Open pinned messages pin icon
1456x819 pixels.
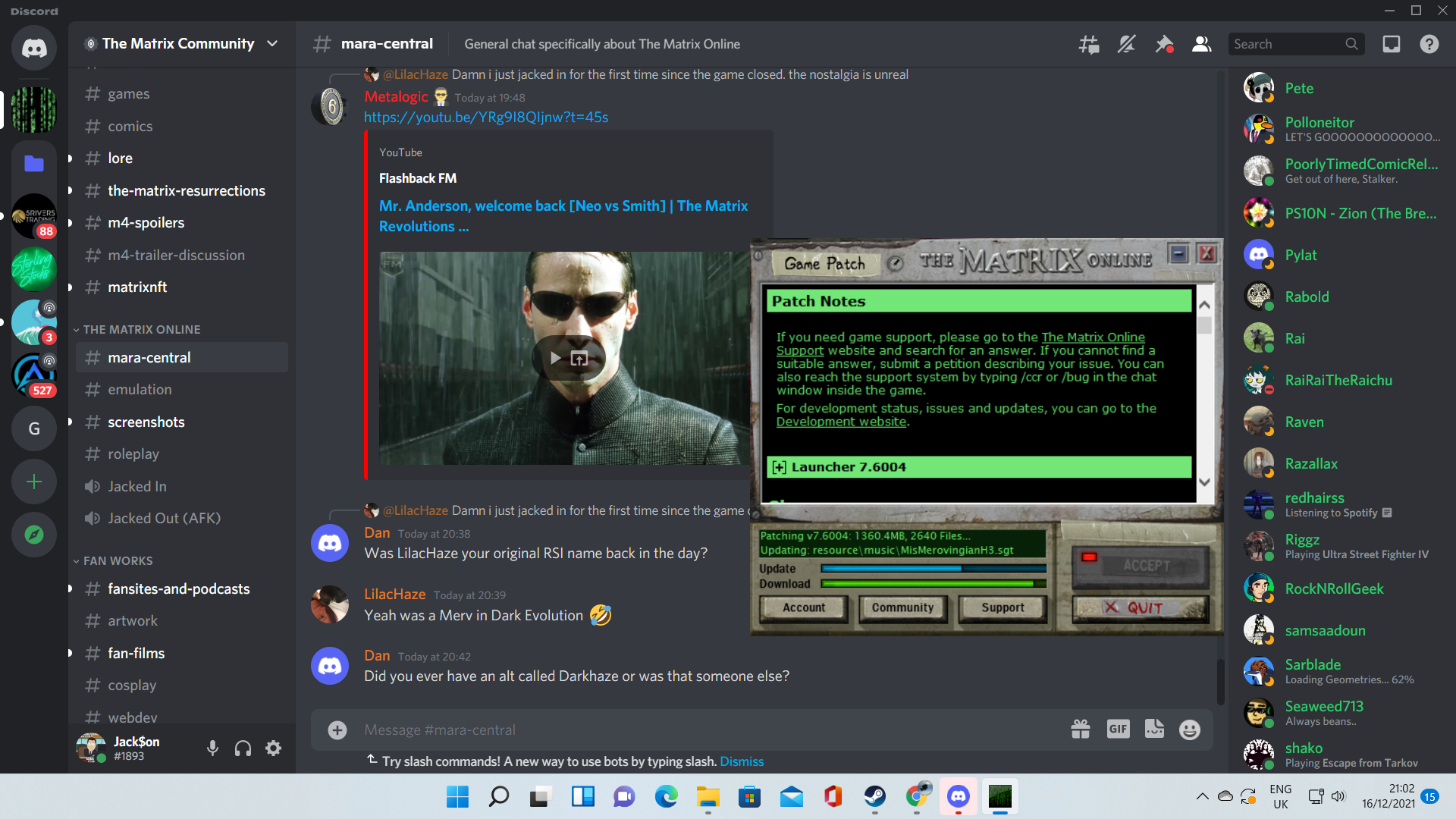click(1163, 44)
